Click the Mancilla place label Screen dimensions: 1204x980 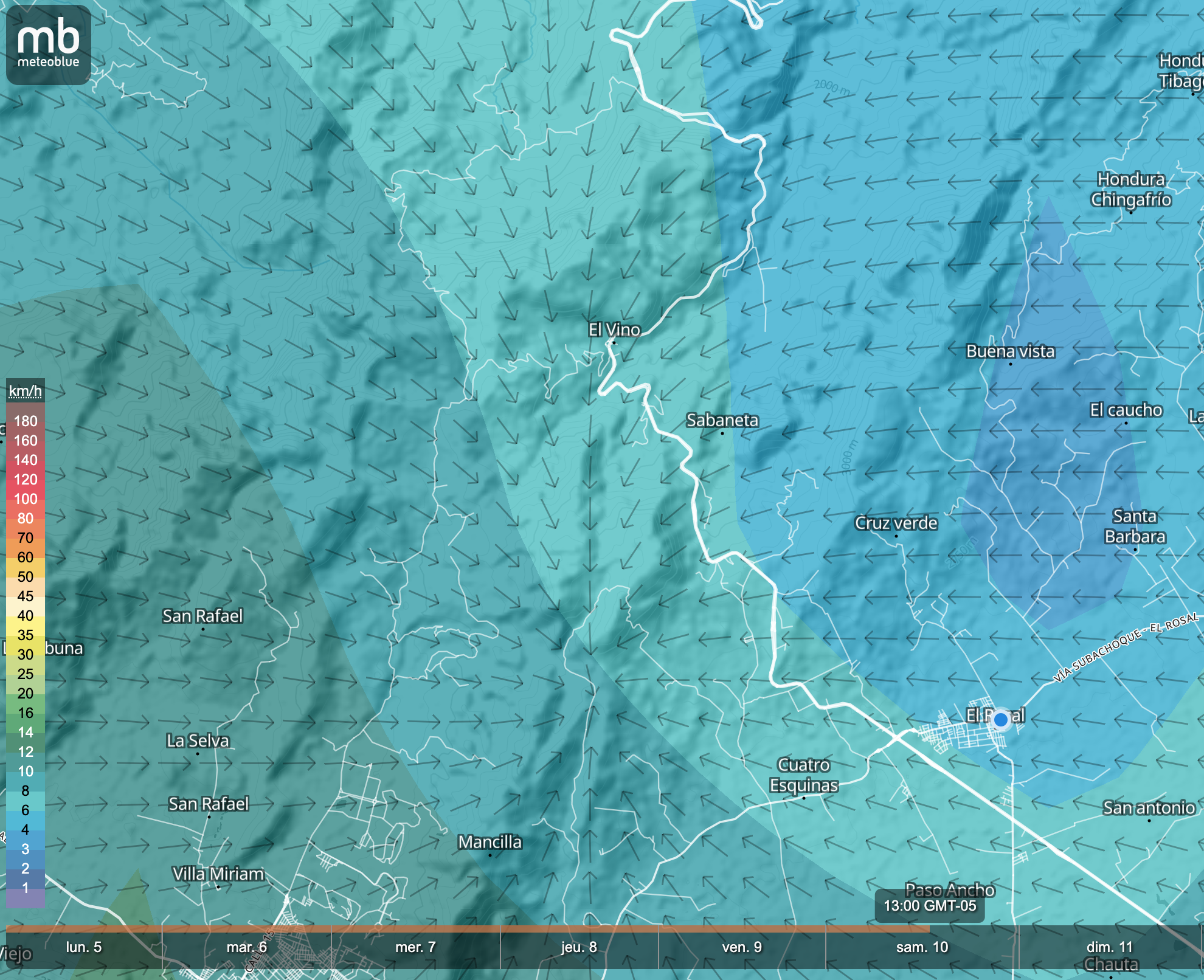tap(490, 842)
